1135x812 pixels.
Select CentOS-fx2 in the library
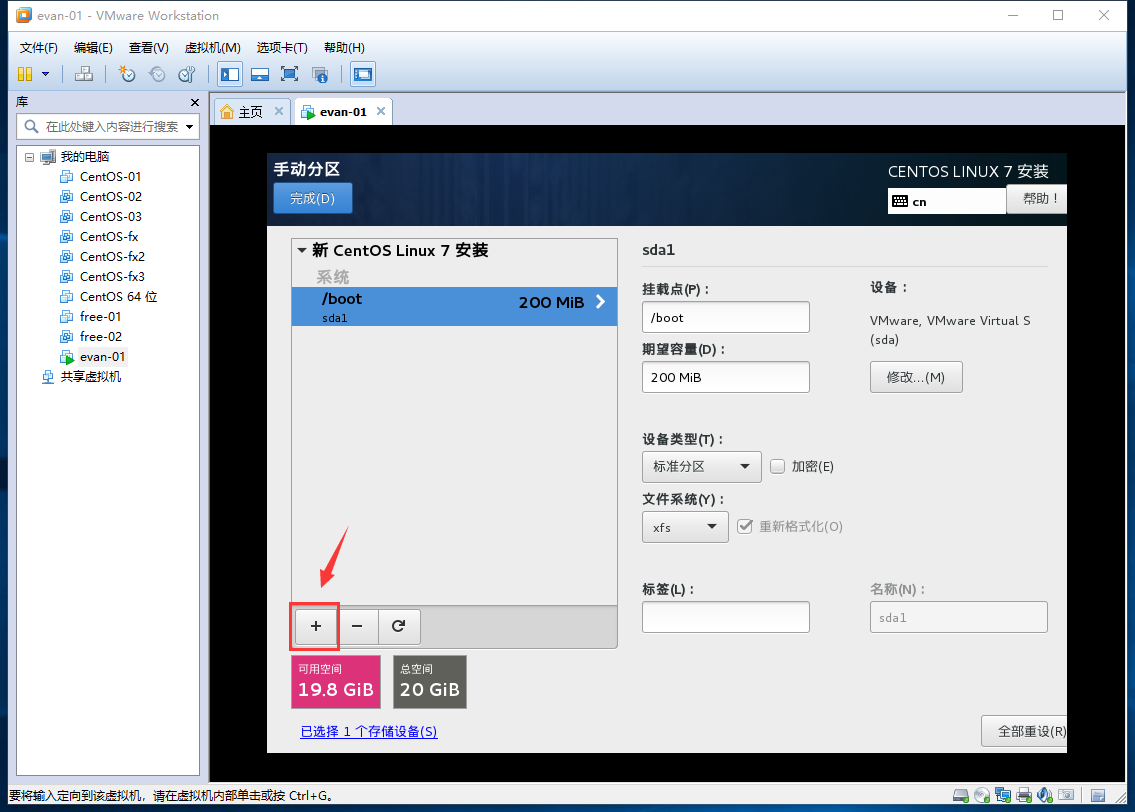point(103,257)
